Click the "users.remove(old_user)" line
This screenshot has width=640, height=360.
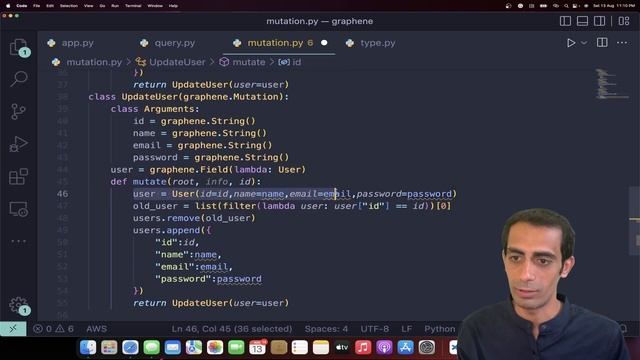tap(194, 218)
